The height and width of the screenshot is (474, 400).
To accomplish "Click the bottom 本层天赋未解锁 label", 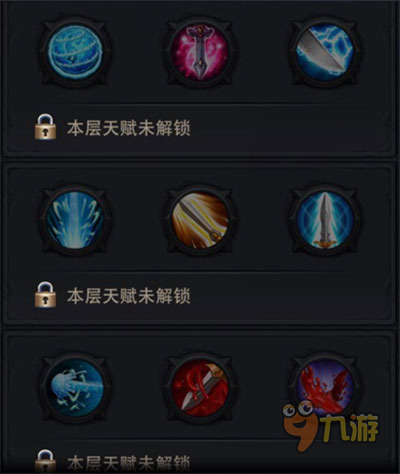I will (129, 464).
